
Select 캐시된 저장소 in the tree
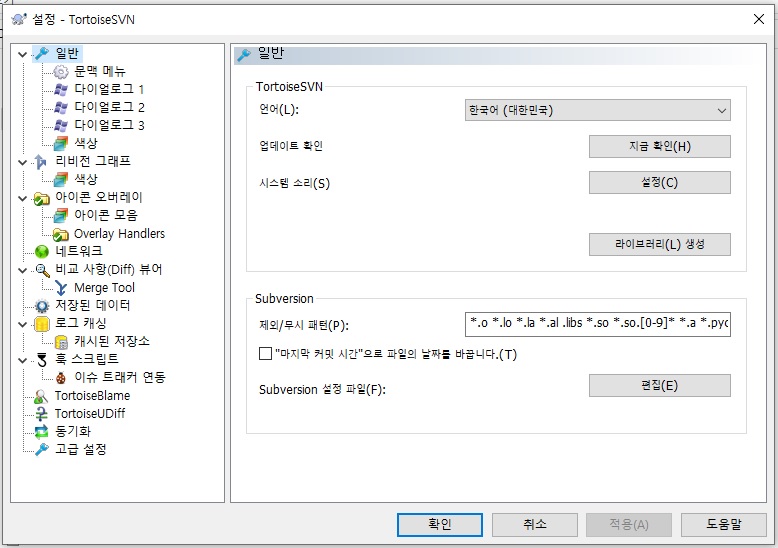coord(112,341)
